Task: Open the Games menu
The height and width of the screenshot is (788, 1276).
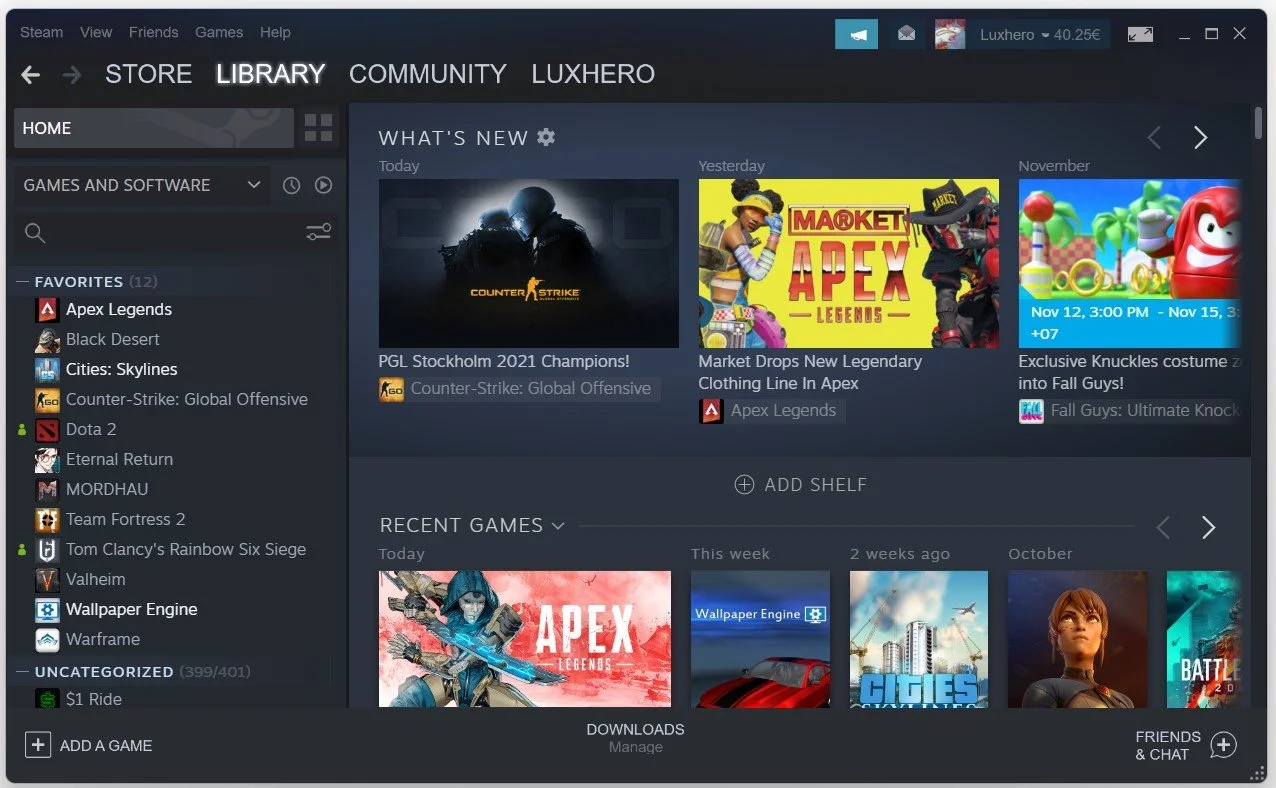Action: point(219,32)
